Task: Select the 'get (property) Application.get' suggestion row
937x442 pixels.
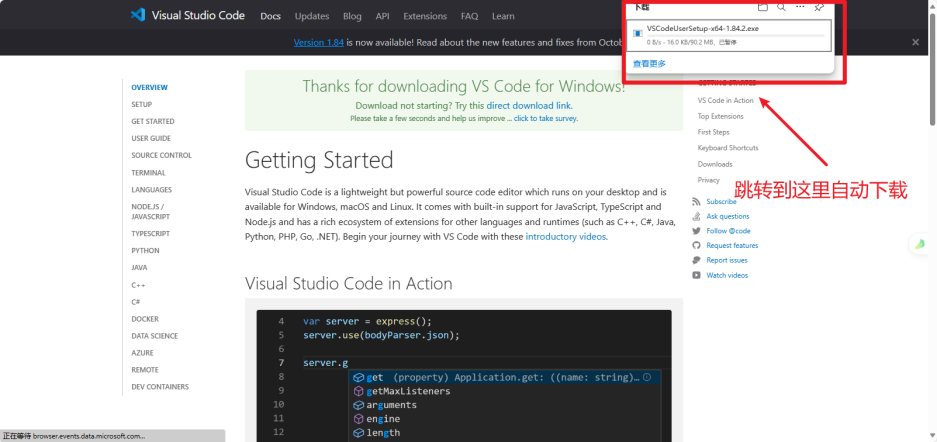Action: (x=504, y=377)
